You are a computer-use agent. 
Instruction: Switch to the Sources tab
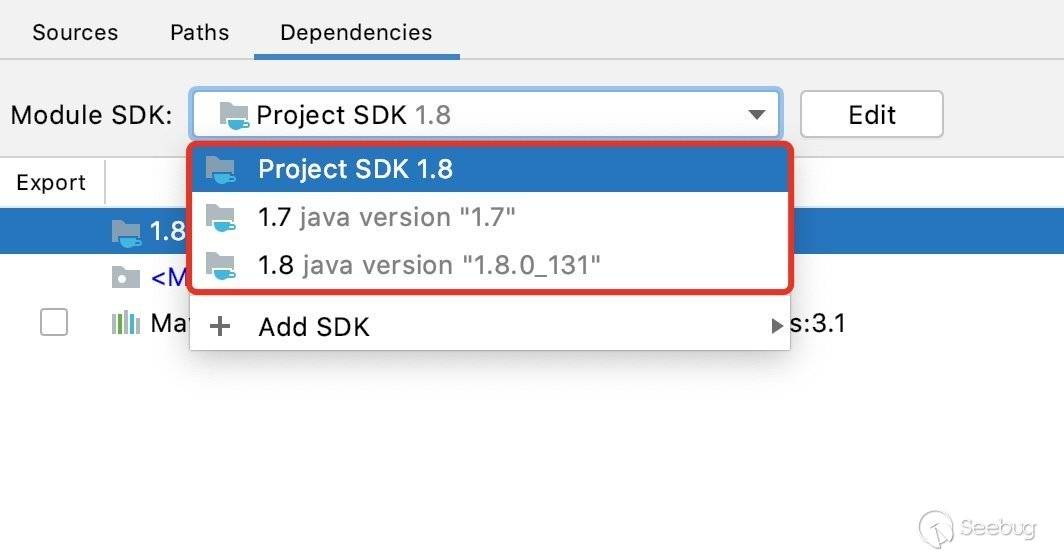pyautogui.click(x=75, y=32)
